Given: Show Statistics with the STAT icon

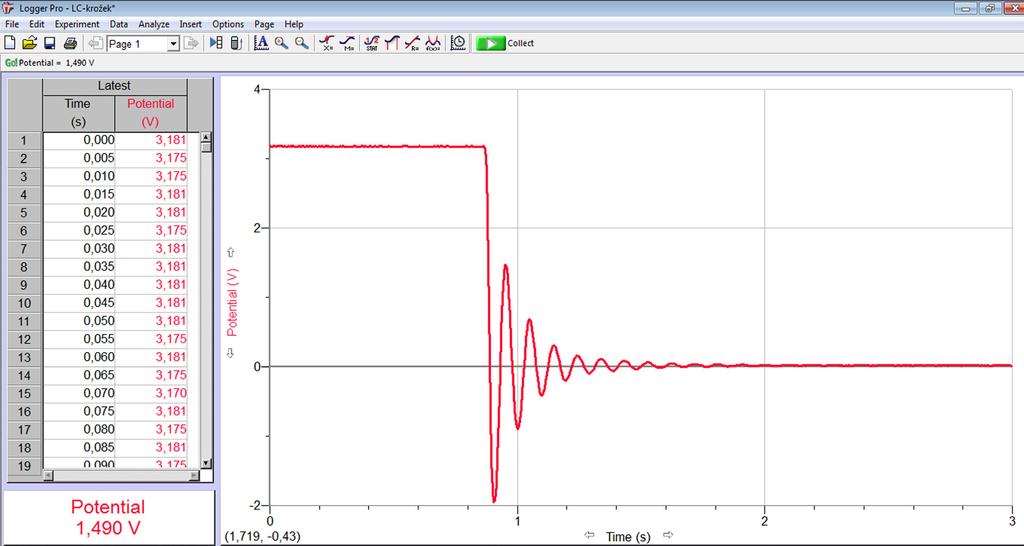Looking at the screenshot, I should (x=372, y=43).
